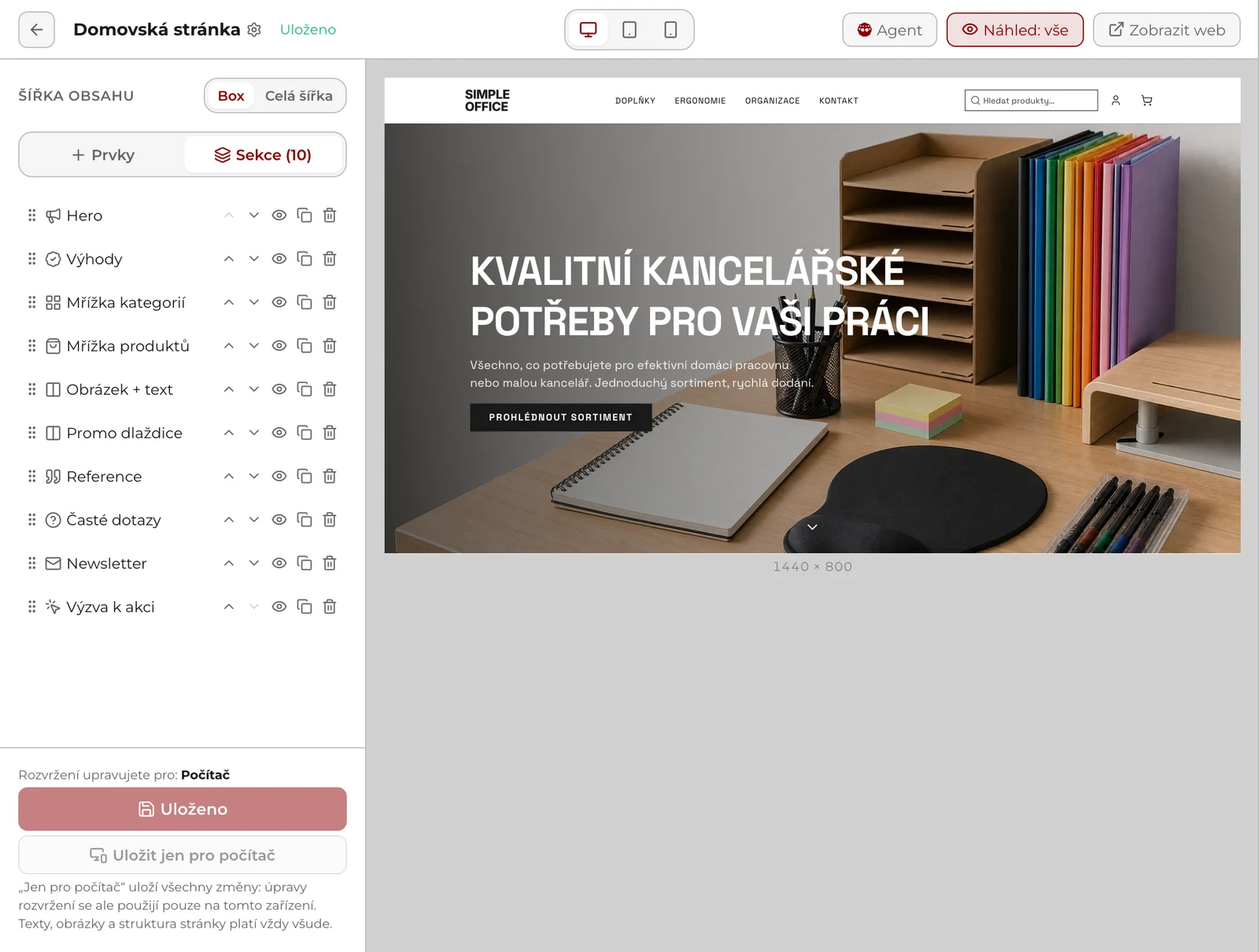
Task: Click the Náhled: vše preview button
Action: pyautogui.click(x=1015, y=30)
